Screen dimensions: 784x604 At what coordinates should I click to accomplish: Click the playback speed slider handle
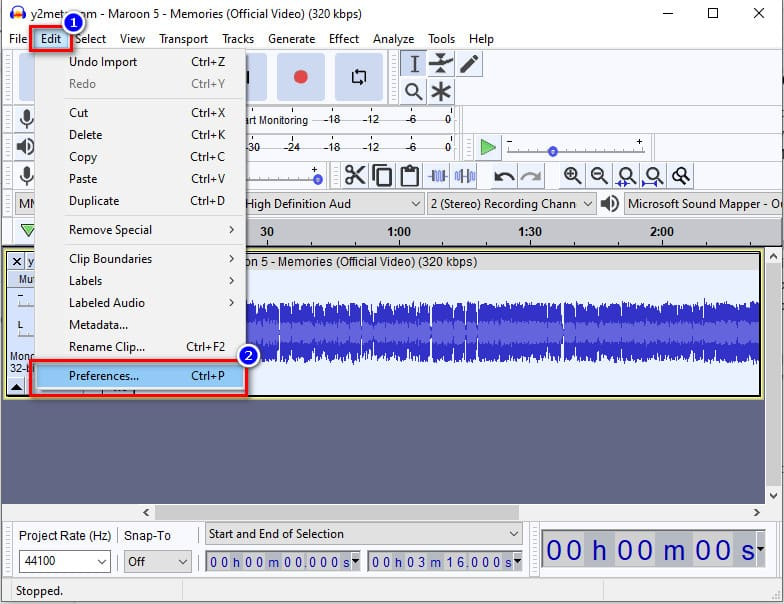(552, 151)
